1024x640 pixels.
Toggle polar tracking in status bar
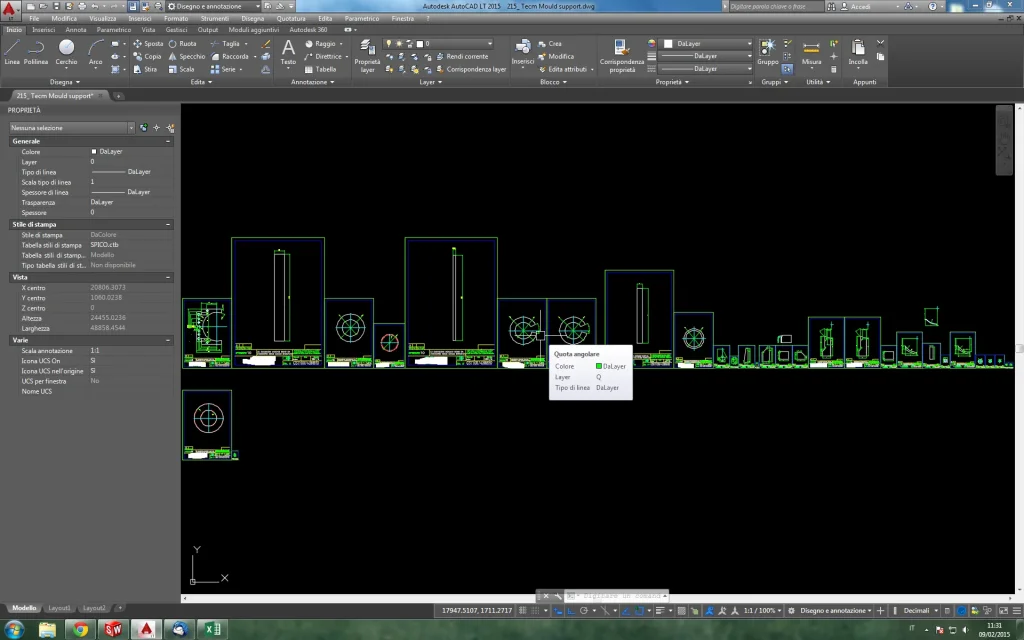pyautogui.click(x=584, y=611)
